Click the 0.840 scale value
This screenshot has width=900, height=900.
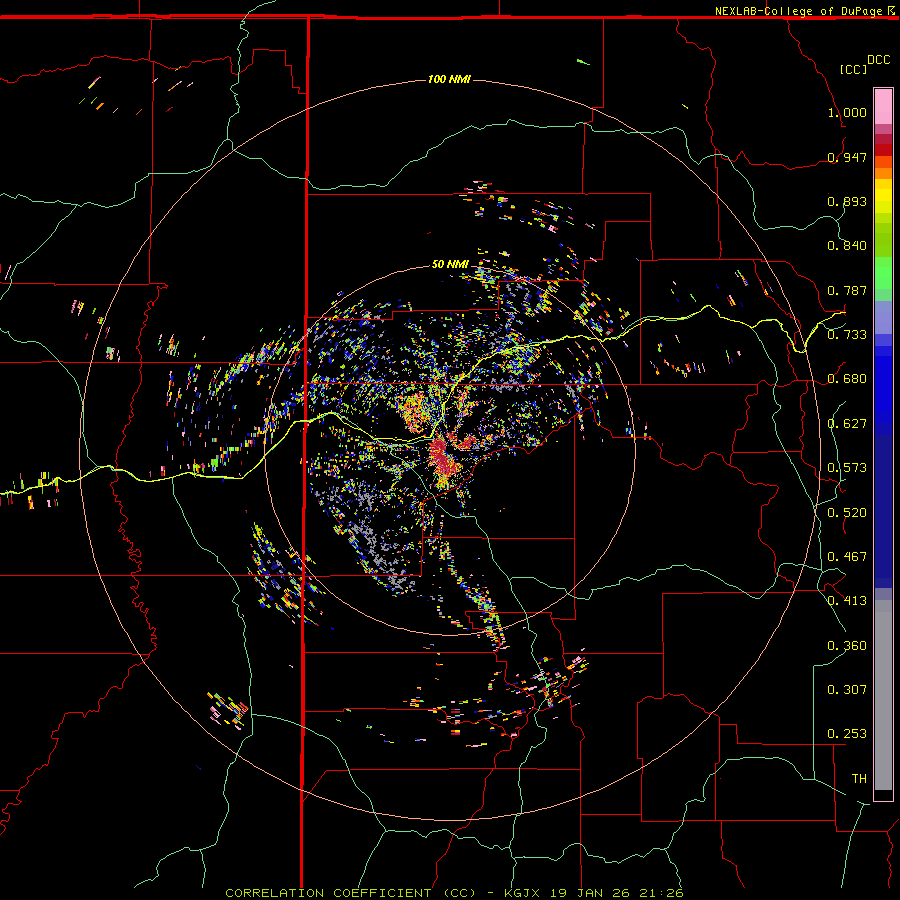pos(847,246)
